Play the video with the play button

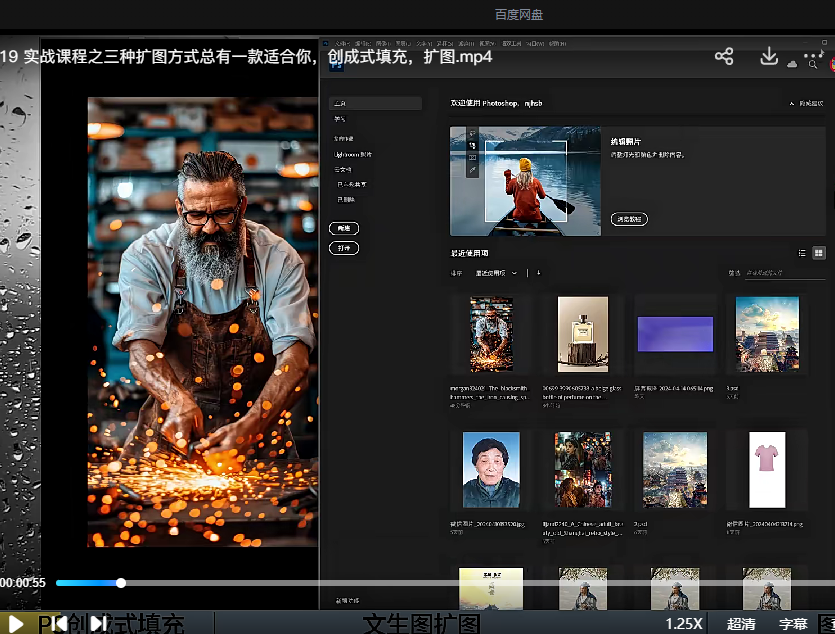(x=15, y=623)
